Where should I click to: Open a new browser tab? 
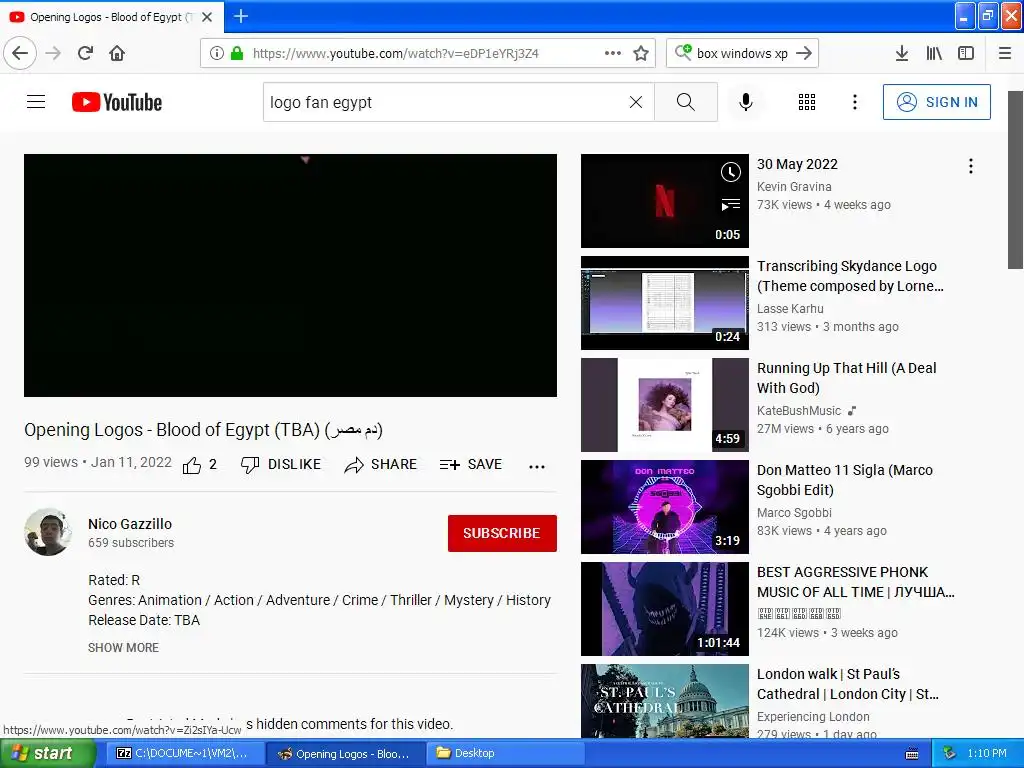coord(240,16)
